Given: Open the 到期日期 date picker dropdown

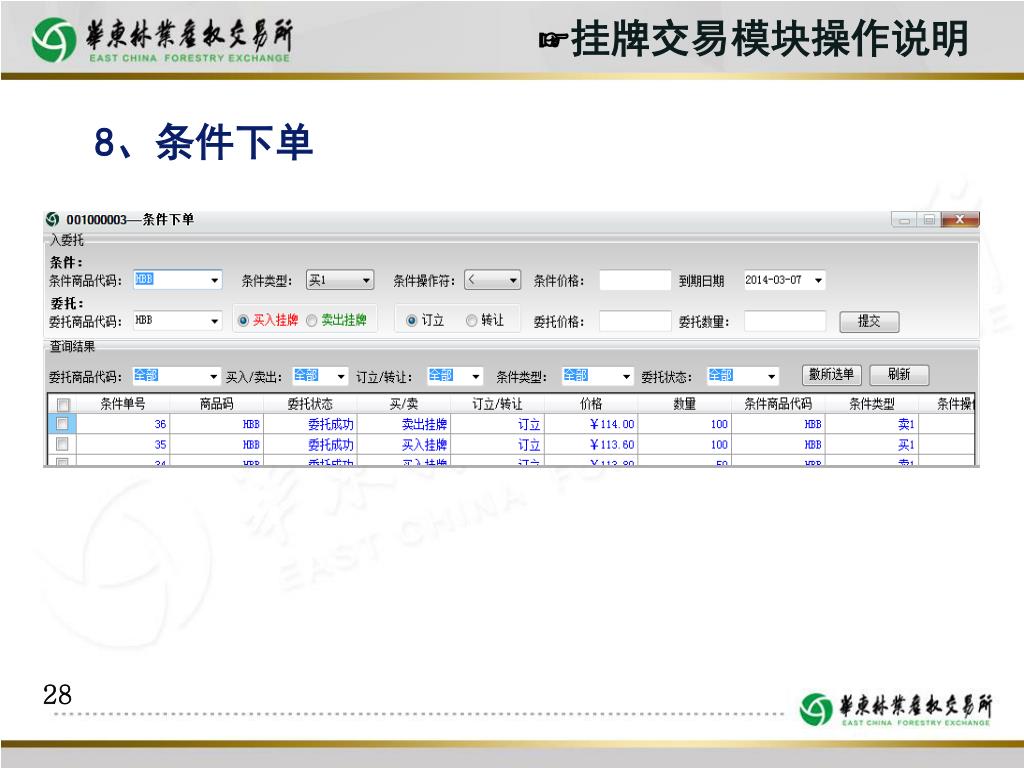Looking at the screenshot, I should pyautogui.click(x=819, y=281).
